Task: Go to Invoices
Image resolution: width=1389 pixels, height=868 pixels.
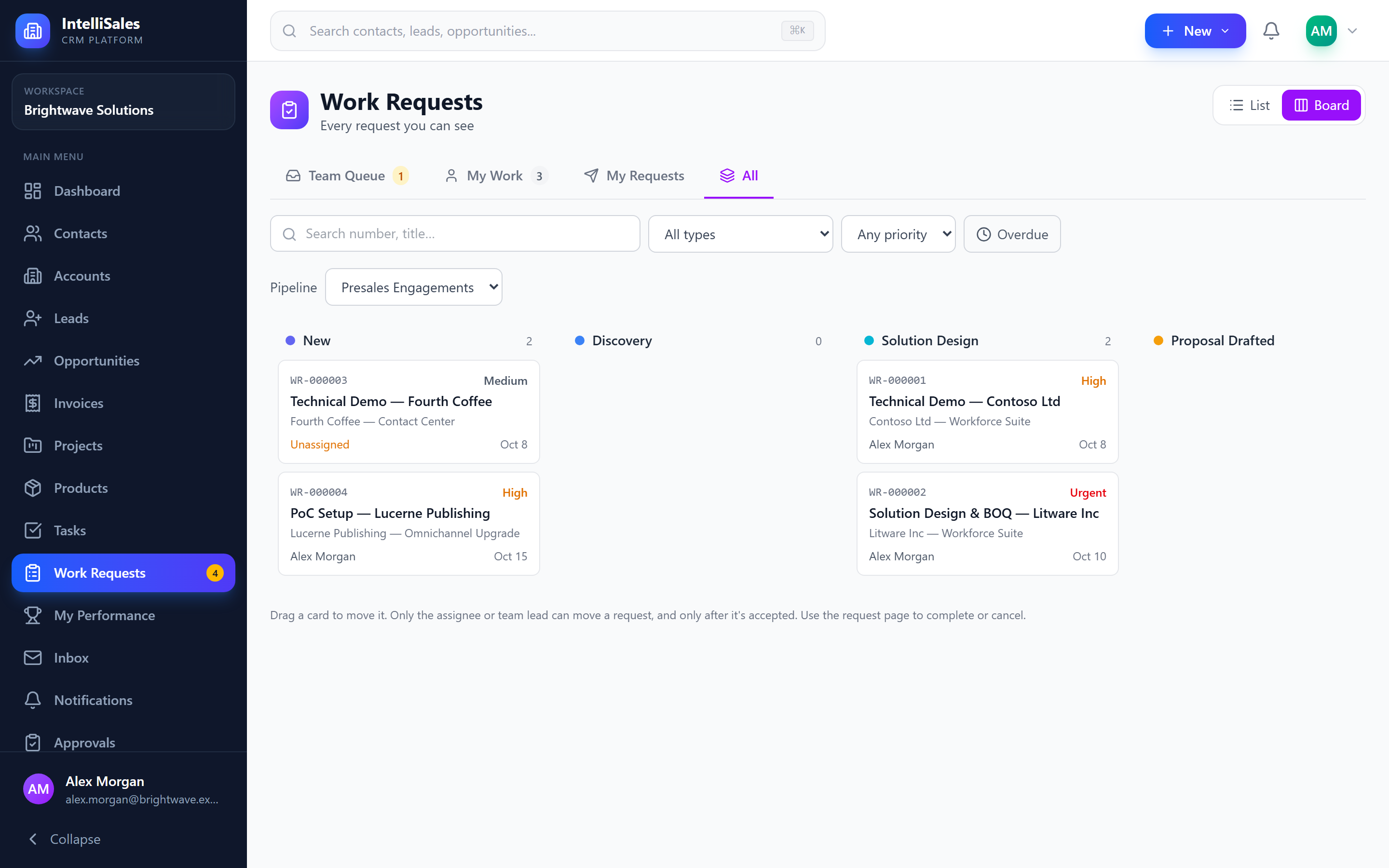Action: tap(123, 404)
